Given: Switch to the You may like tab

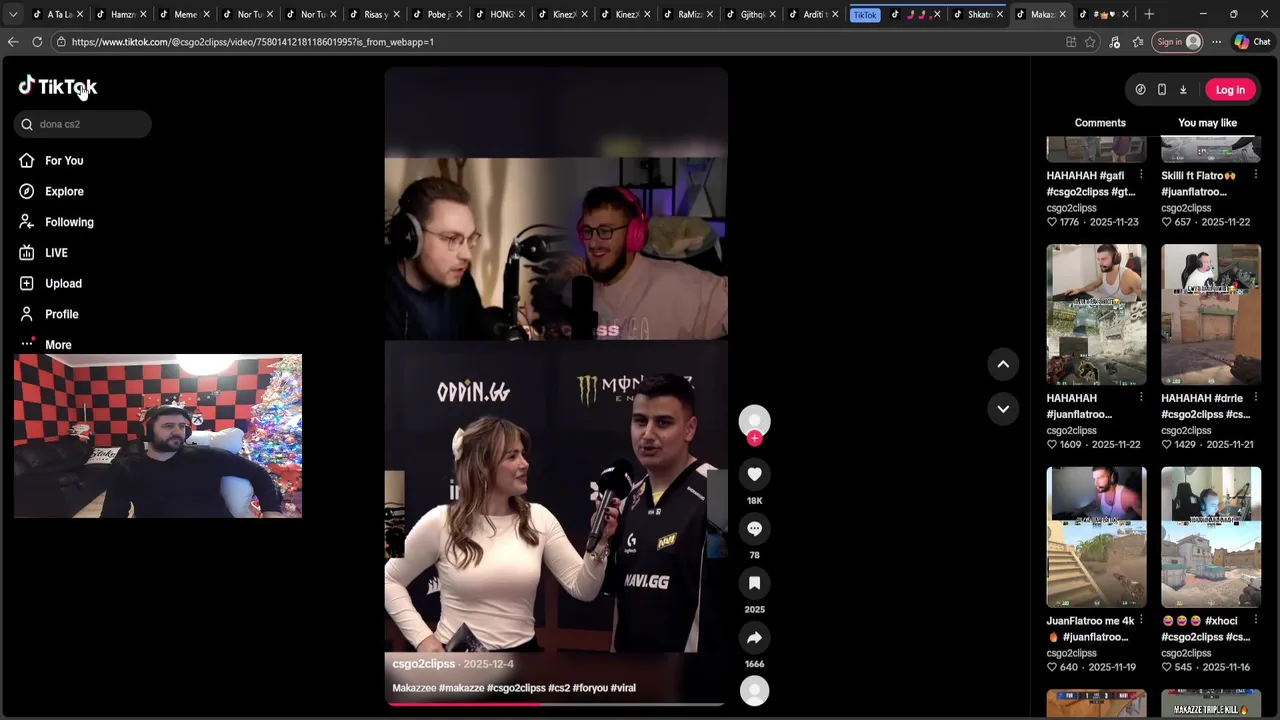Looking at the screenshot, I should 1207,123.
